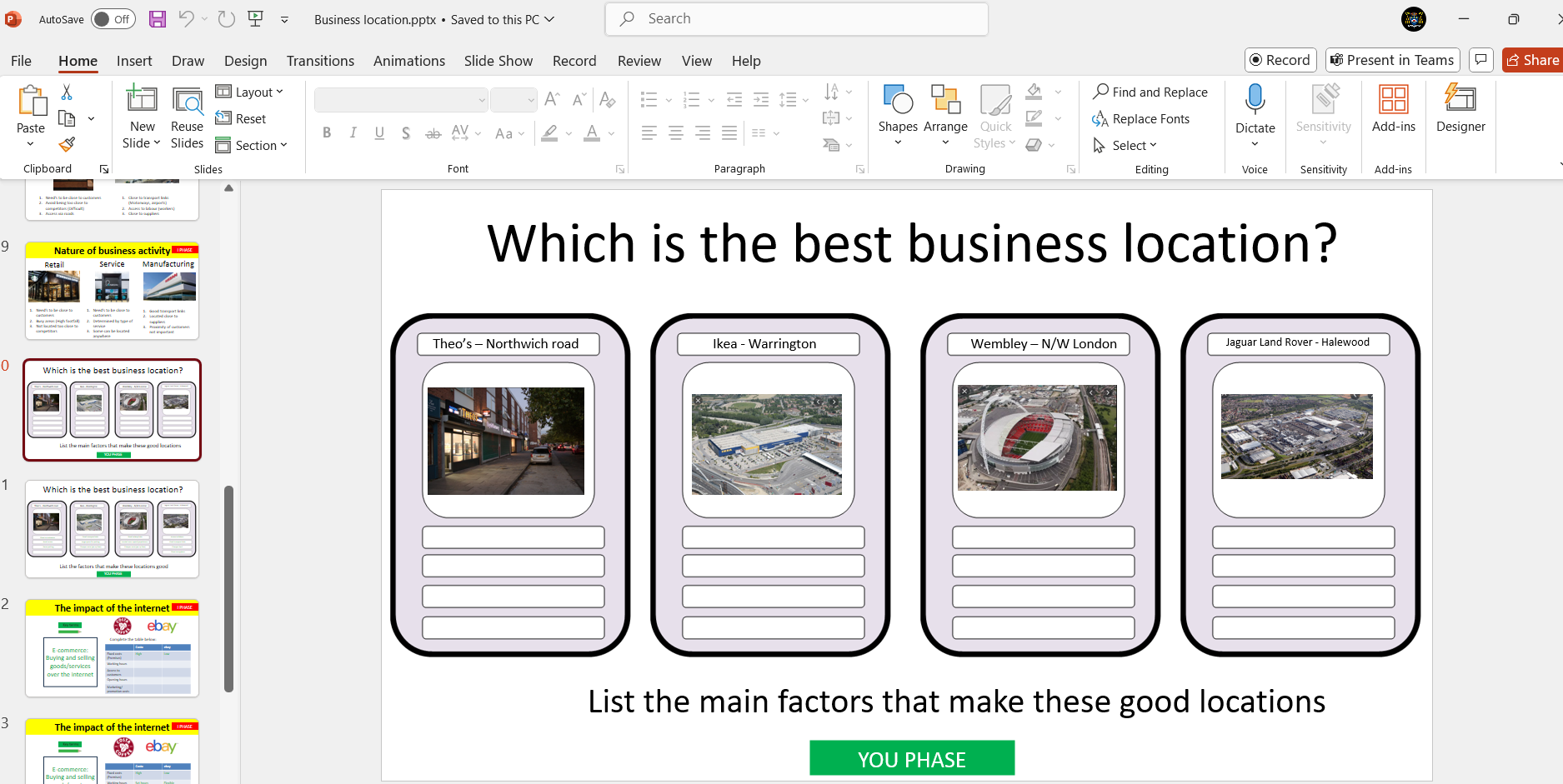Viewport: 1563px width, 784px height.
Task: Open the Add-ins icon
Action: (x=1393, y=99)
